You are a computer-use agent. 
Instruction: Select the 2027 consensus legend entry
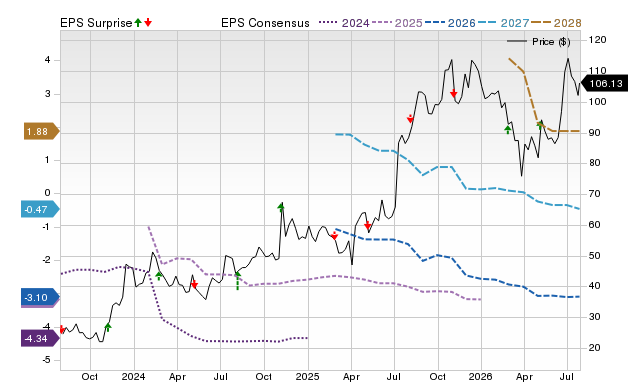503,23
